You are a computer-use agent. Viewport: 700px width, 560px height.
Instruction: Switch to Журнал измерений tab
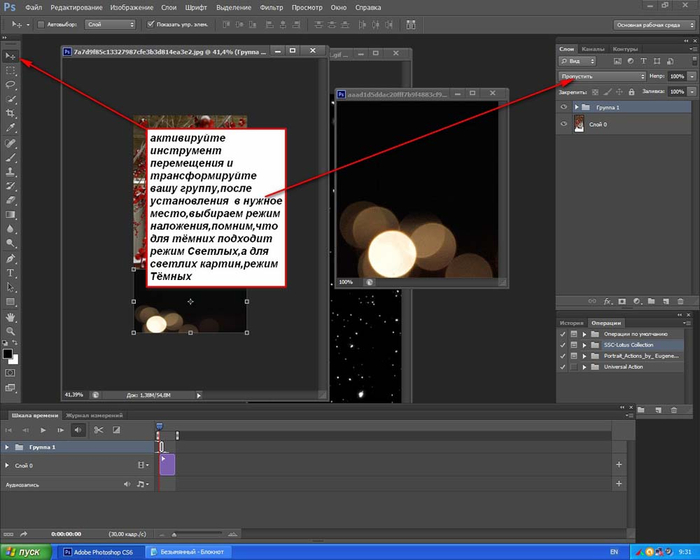pyautogui.click(x=94, y=415)
